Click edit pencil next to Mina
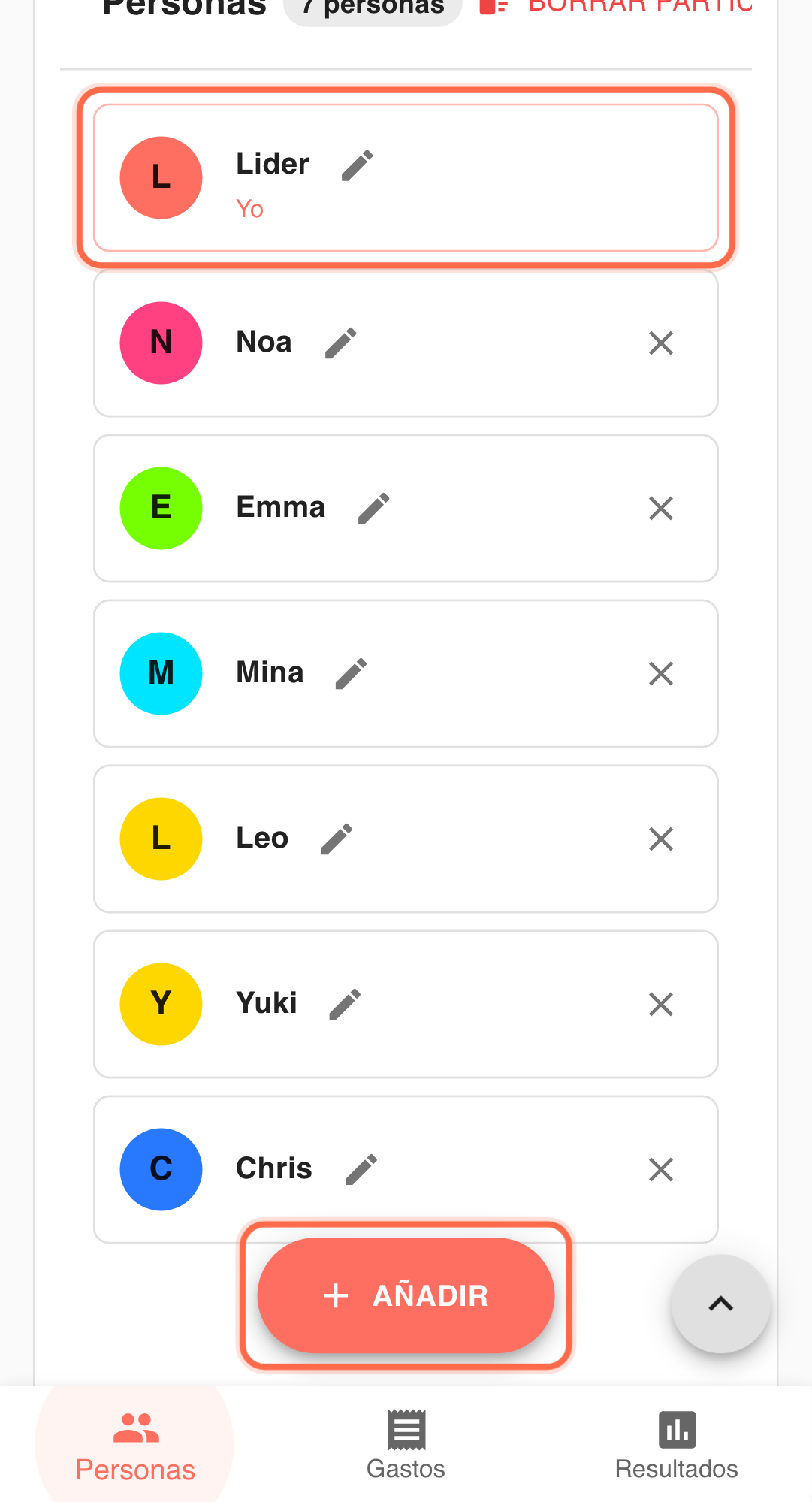This screenshot has height=1502, width=812. tap(351, 674)
